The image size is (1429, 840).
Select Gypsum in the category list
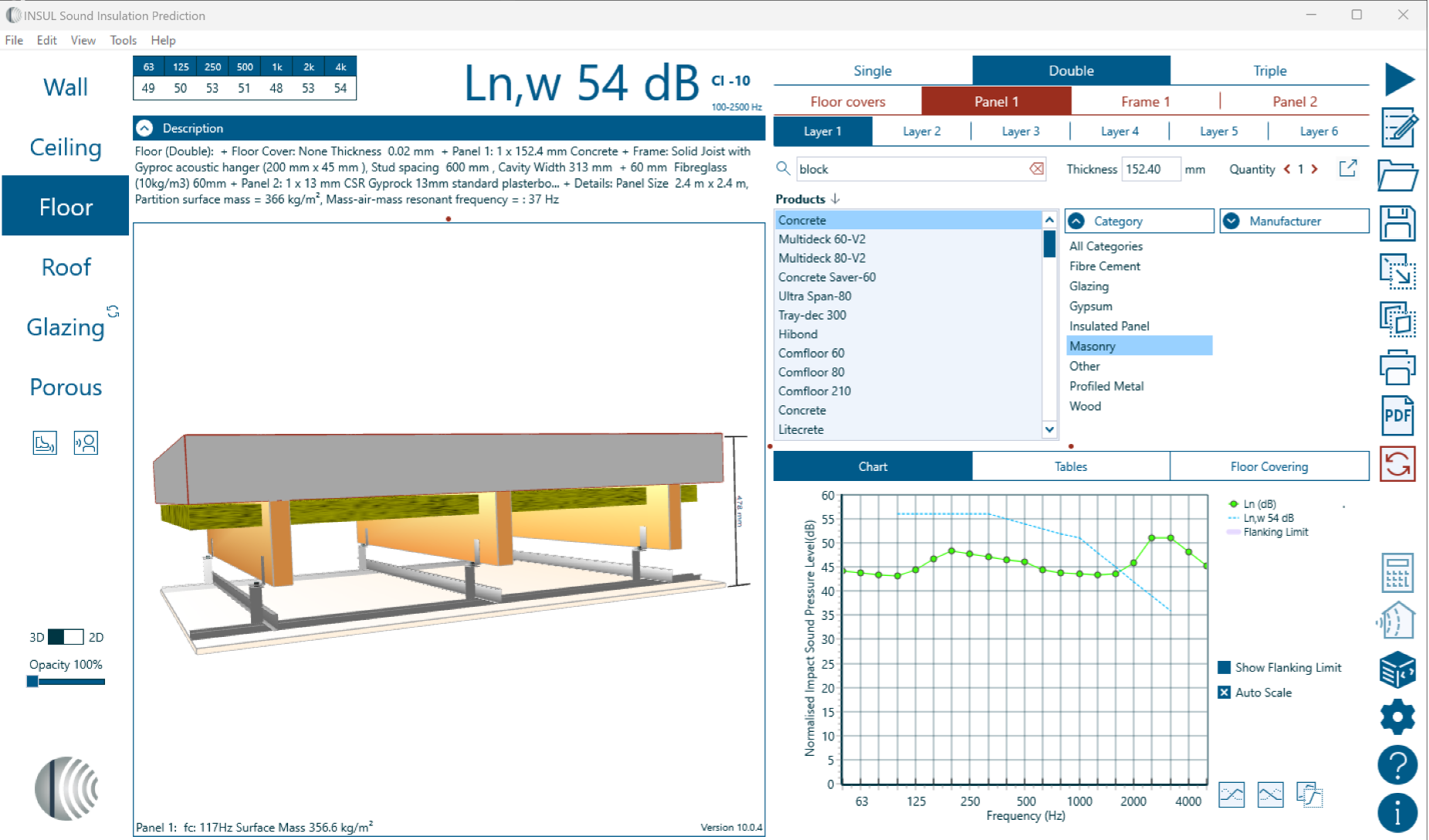pos(1091,307)
